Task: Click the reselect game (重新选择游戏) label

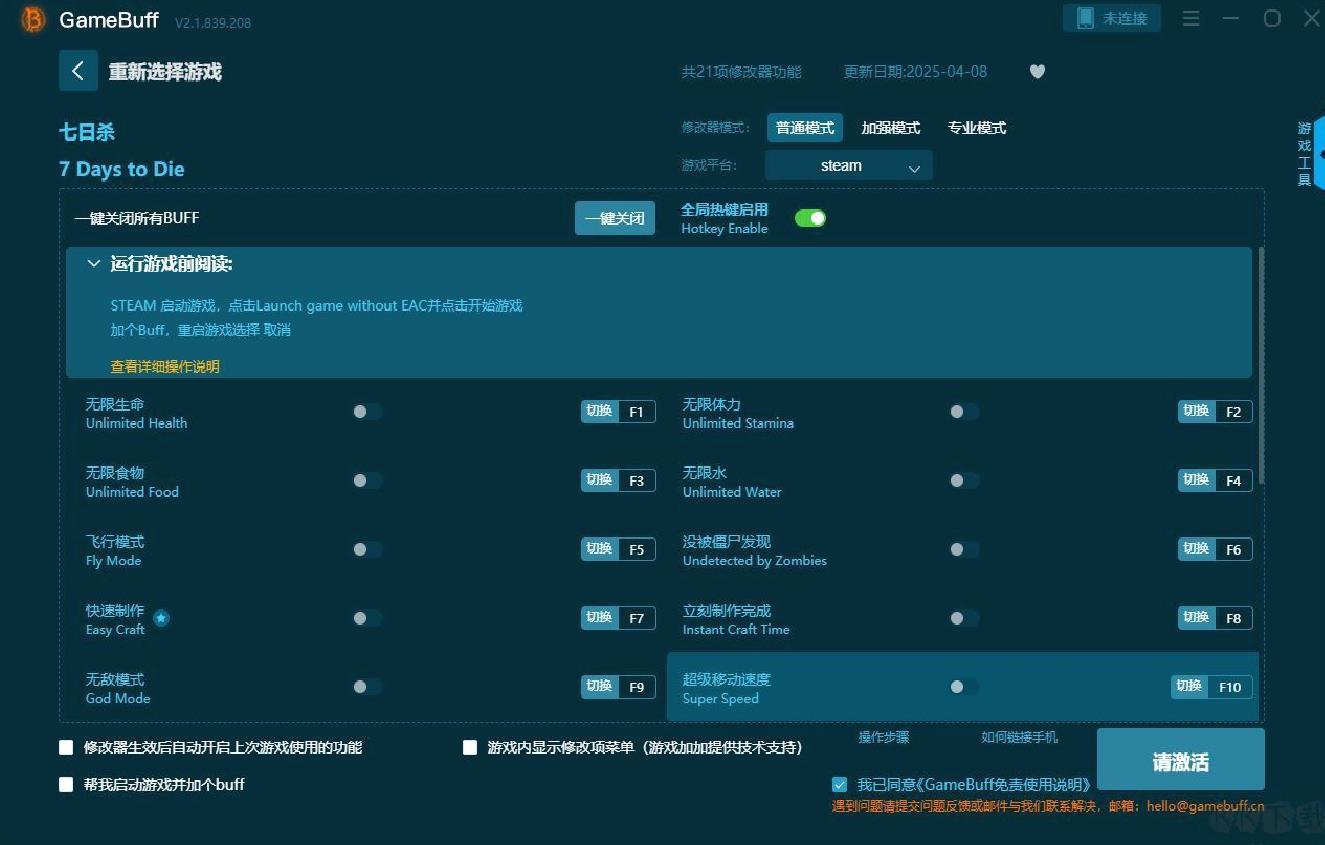Action: point(165,72)
